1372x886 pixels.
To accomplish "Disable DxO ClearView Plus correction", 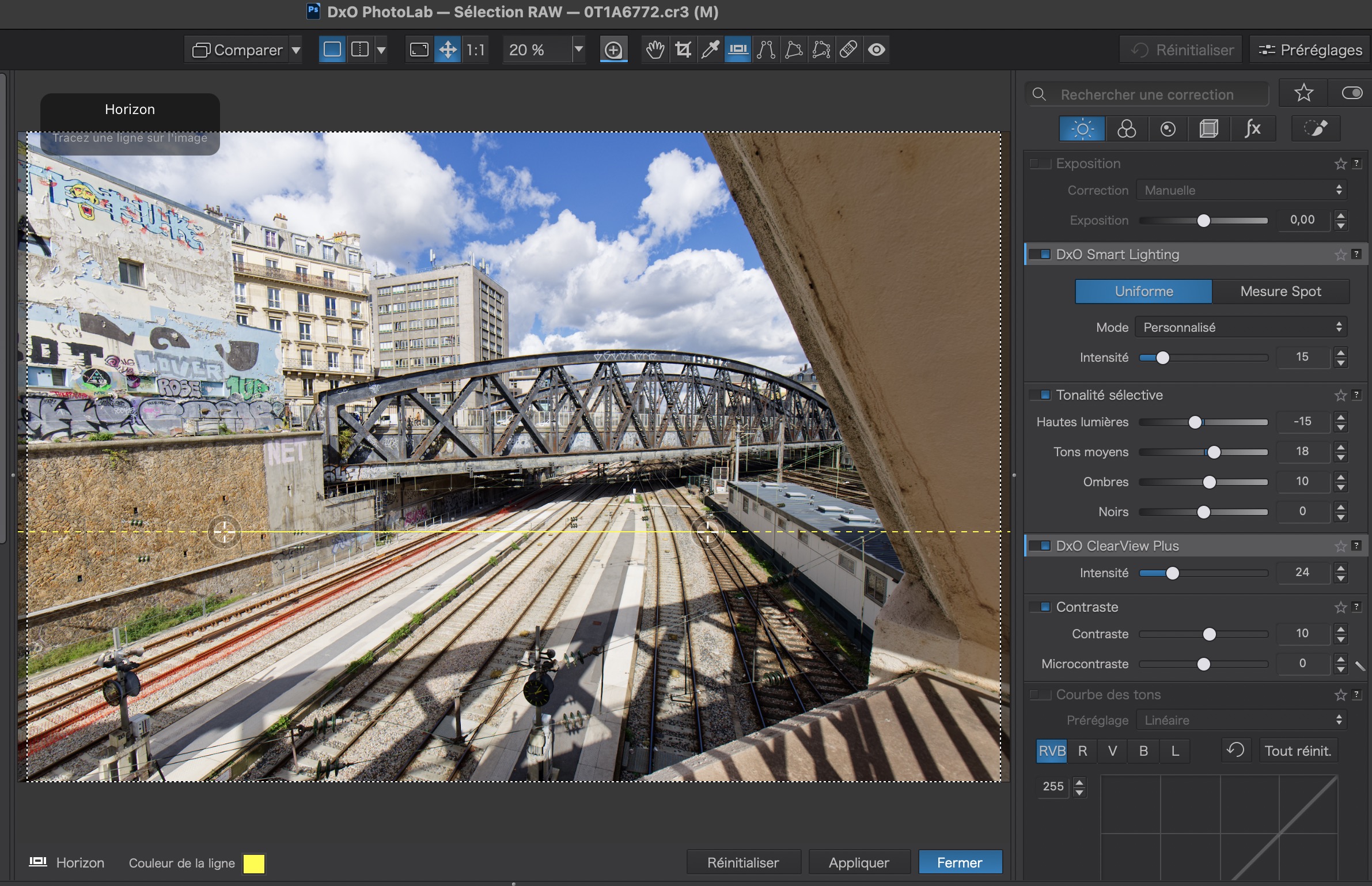I will [x=1040, y=546].
